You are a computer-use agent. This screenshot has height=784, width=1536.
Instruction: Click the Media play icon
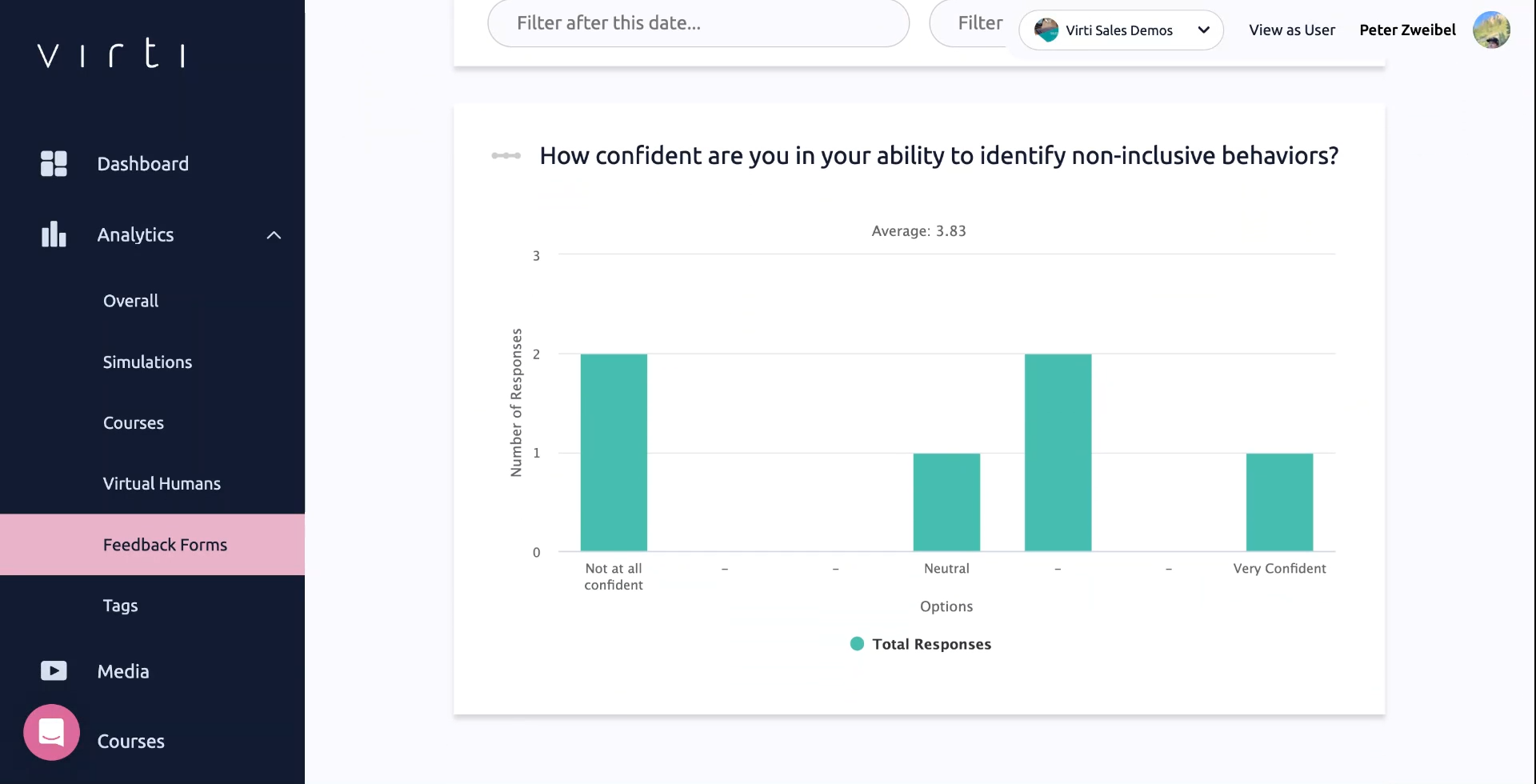[54, 670]
